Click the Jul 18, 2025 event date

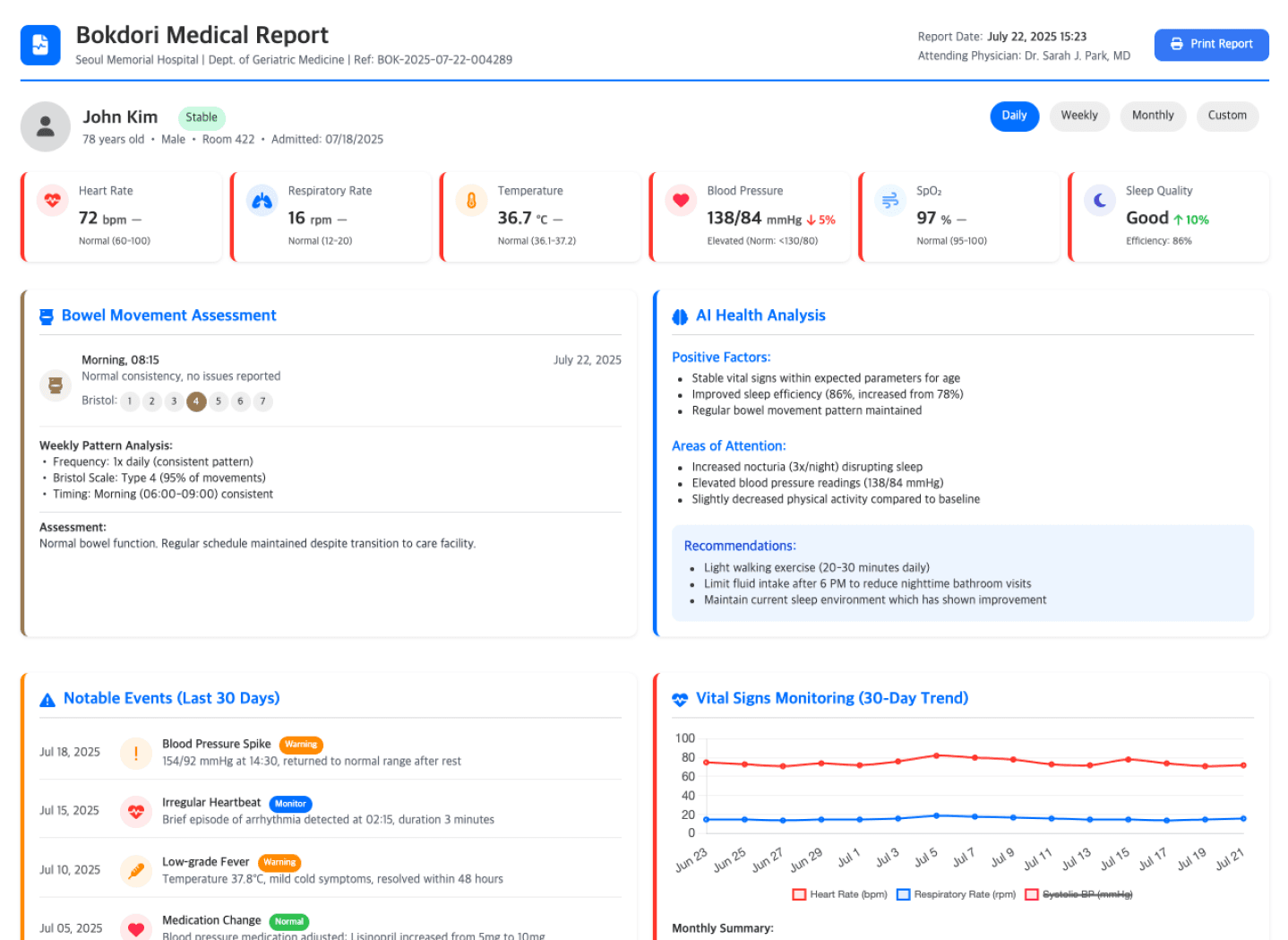pos(70,753)
